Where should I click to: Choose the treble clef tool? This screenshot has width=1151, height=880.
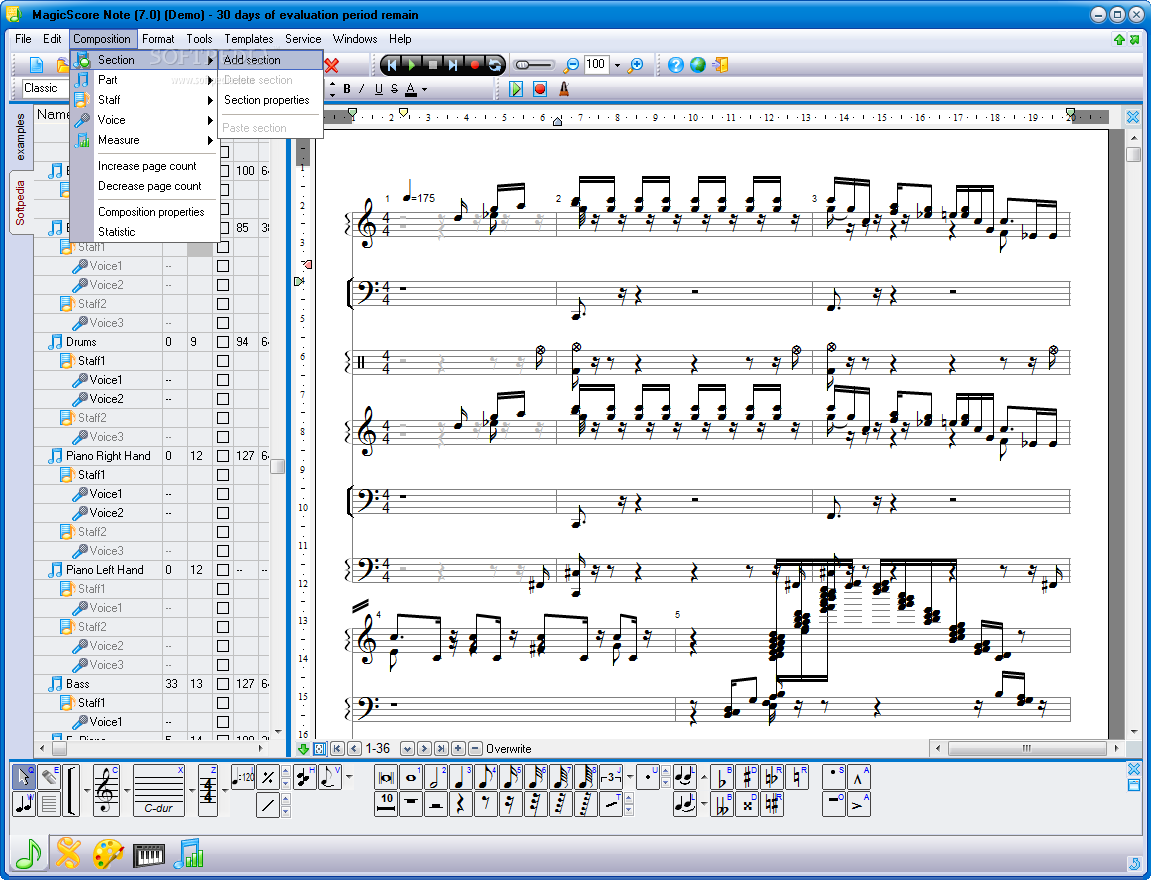pos(106,790)
